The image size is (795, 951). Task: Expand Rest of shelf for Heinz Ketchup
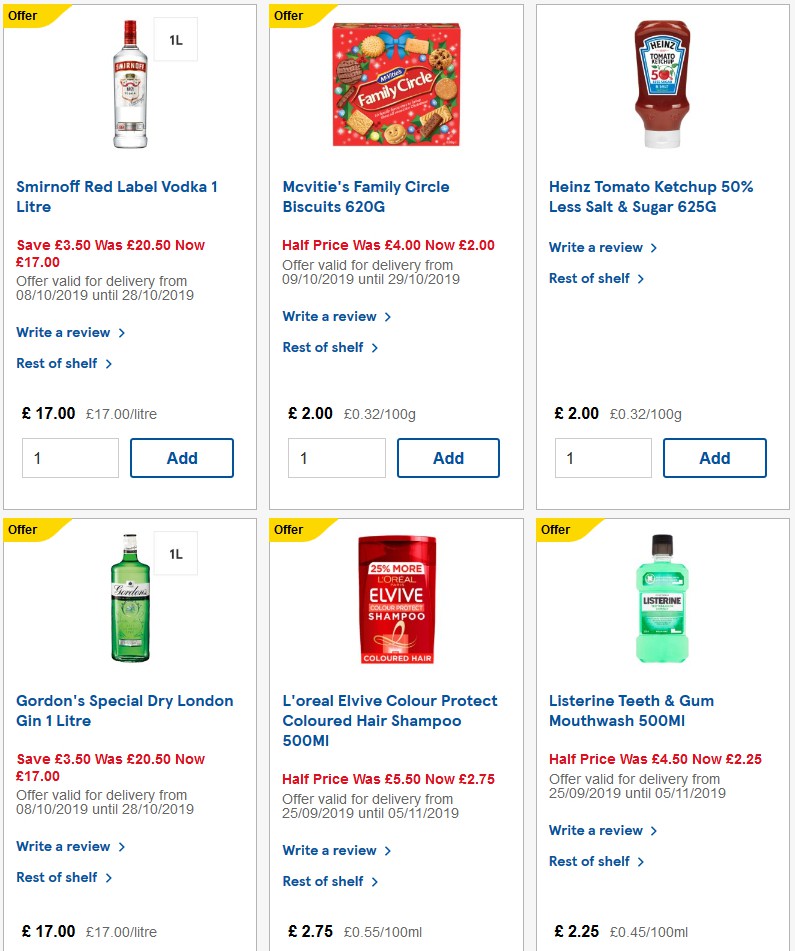[x=591, y=278]
